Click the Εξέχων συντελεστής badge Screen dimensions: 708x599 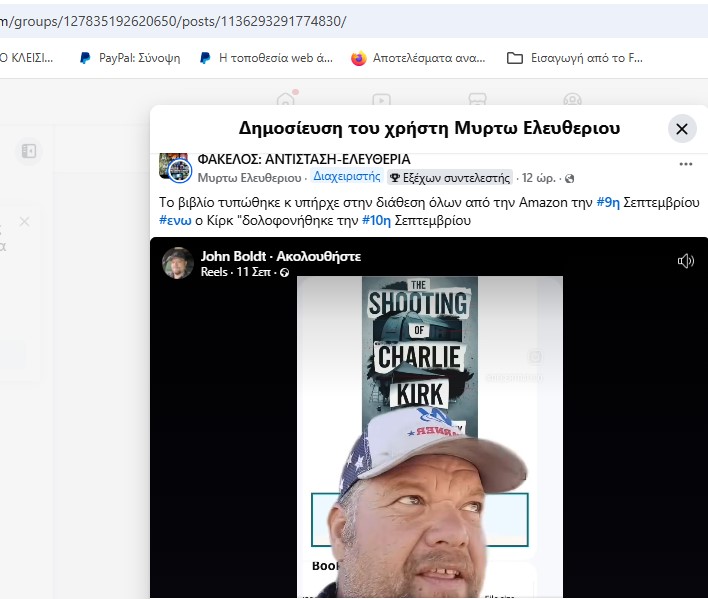point(450,178)
